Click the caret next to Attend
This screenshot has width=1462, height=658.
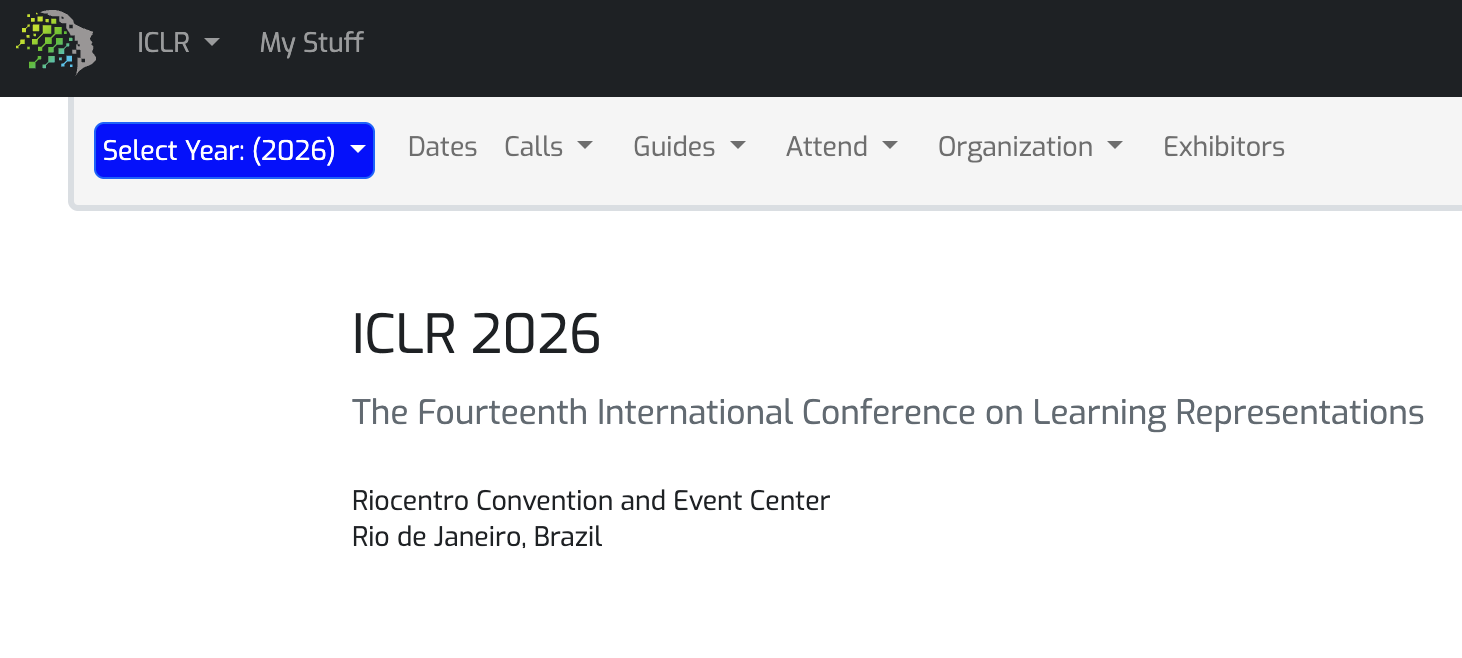click(890, 147)
